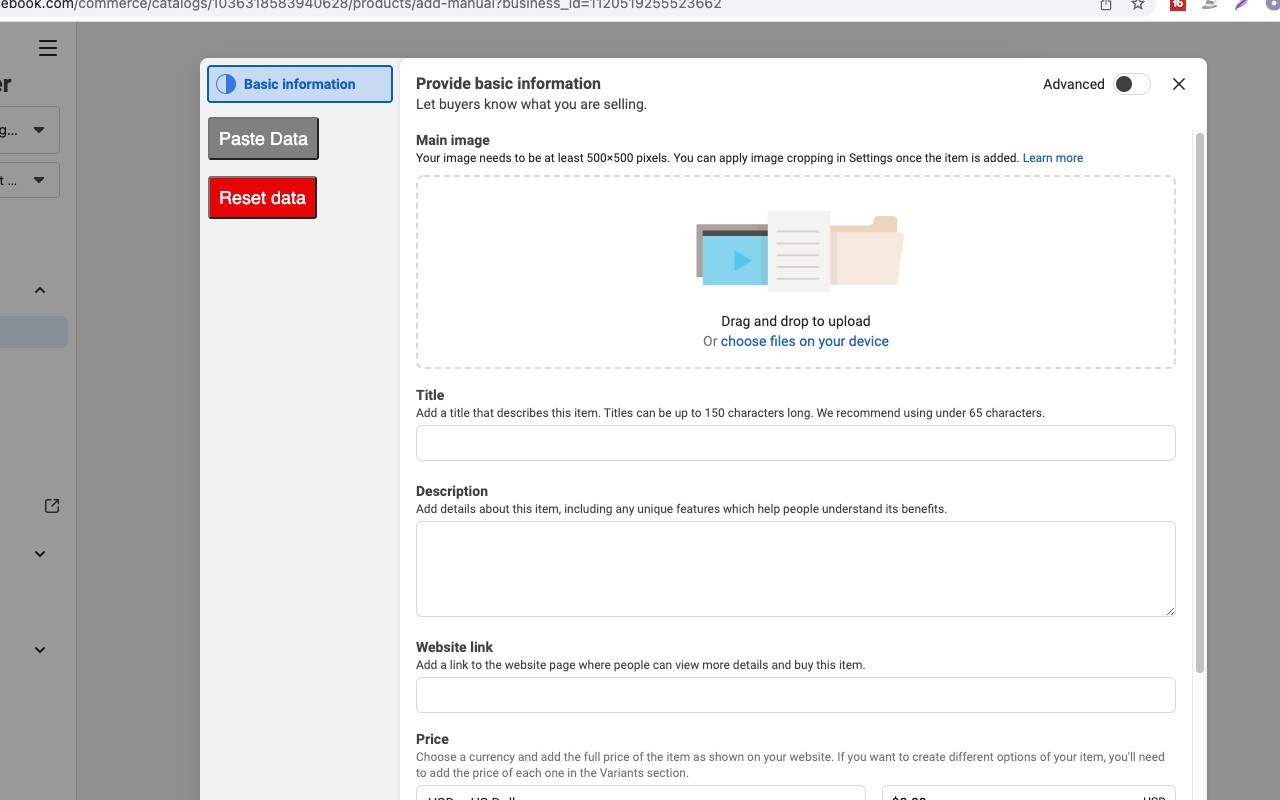Screen dimensions: 1280x800
Task: Open the red extension icon in the browser toolbar
Action: [1178, 5]
